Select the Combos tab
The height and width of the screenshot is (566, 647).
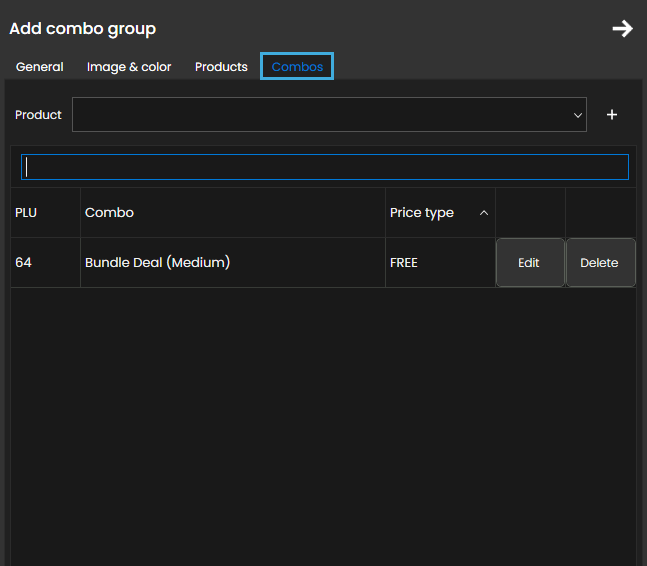click(x=297, y=67)
